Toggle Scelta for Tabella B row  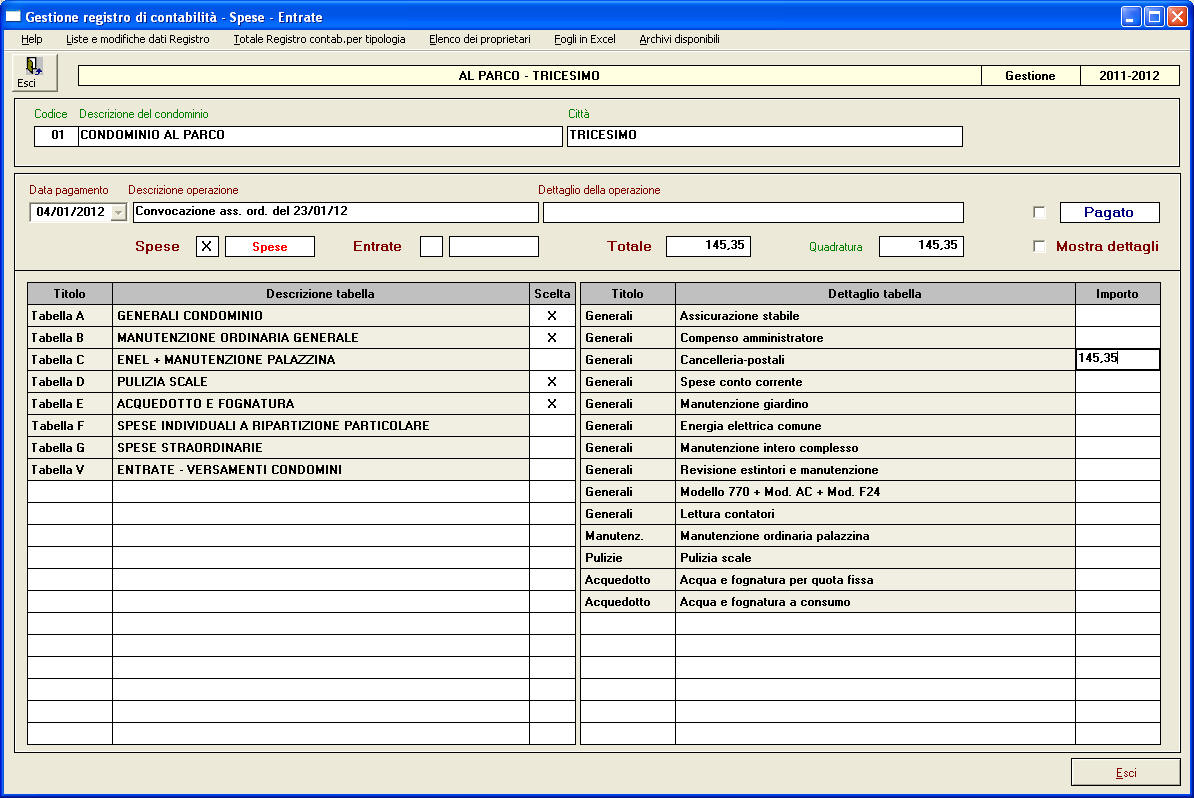pos(552,337)
